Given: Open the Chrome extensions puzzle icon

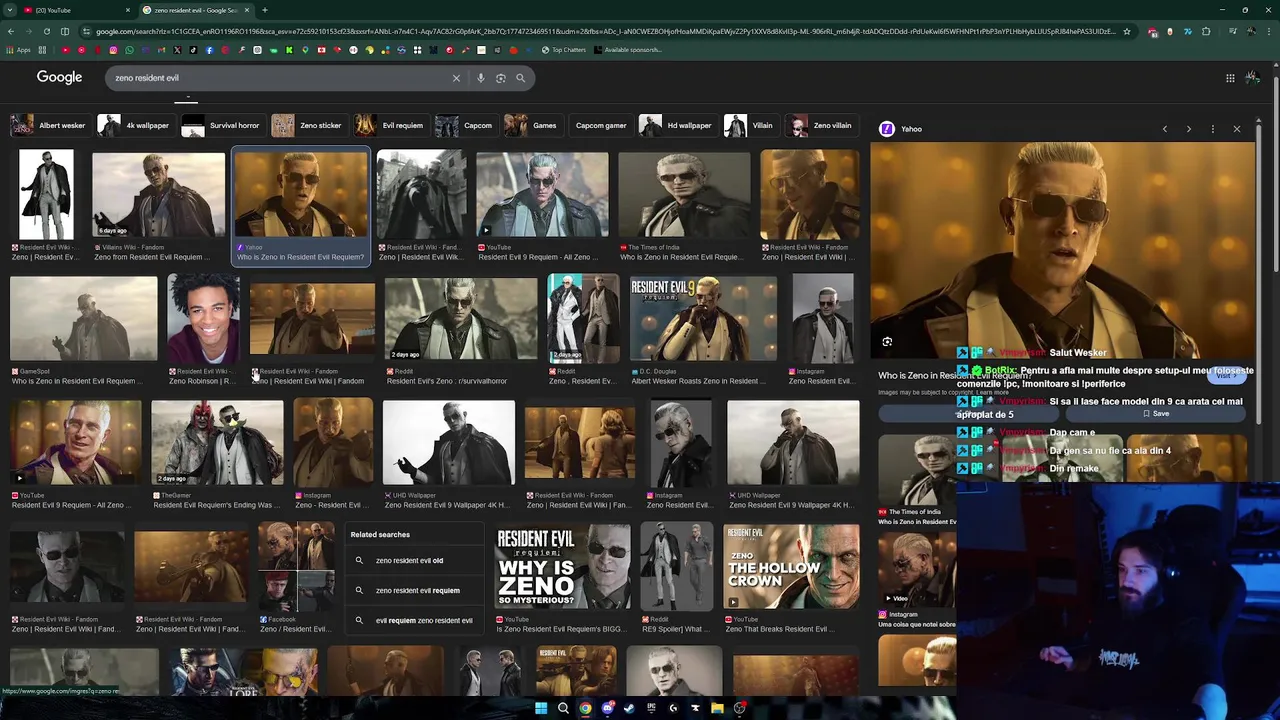Looking at the screenshot, I should [1206, 31].
